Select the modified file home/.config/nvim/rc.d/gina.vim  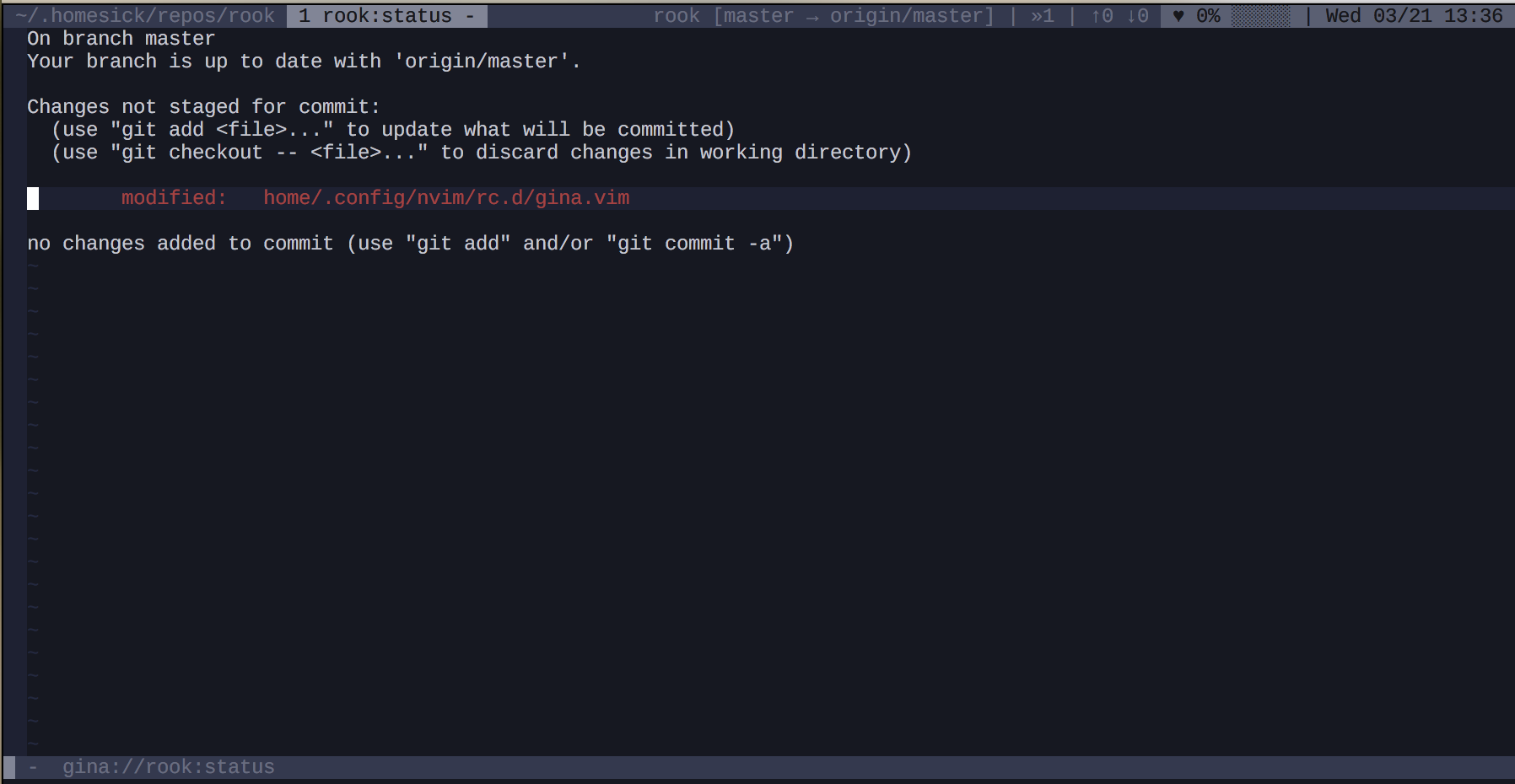[445, 197]
